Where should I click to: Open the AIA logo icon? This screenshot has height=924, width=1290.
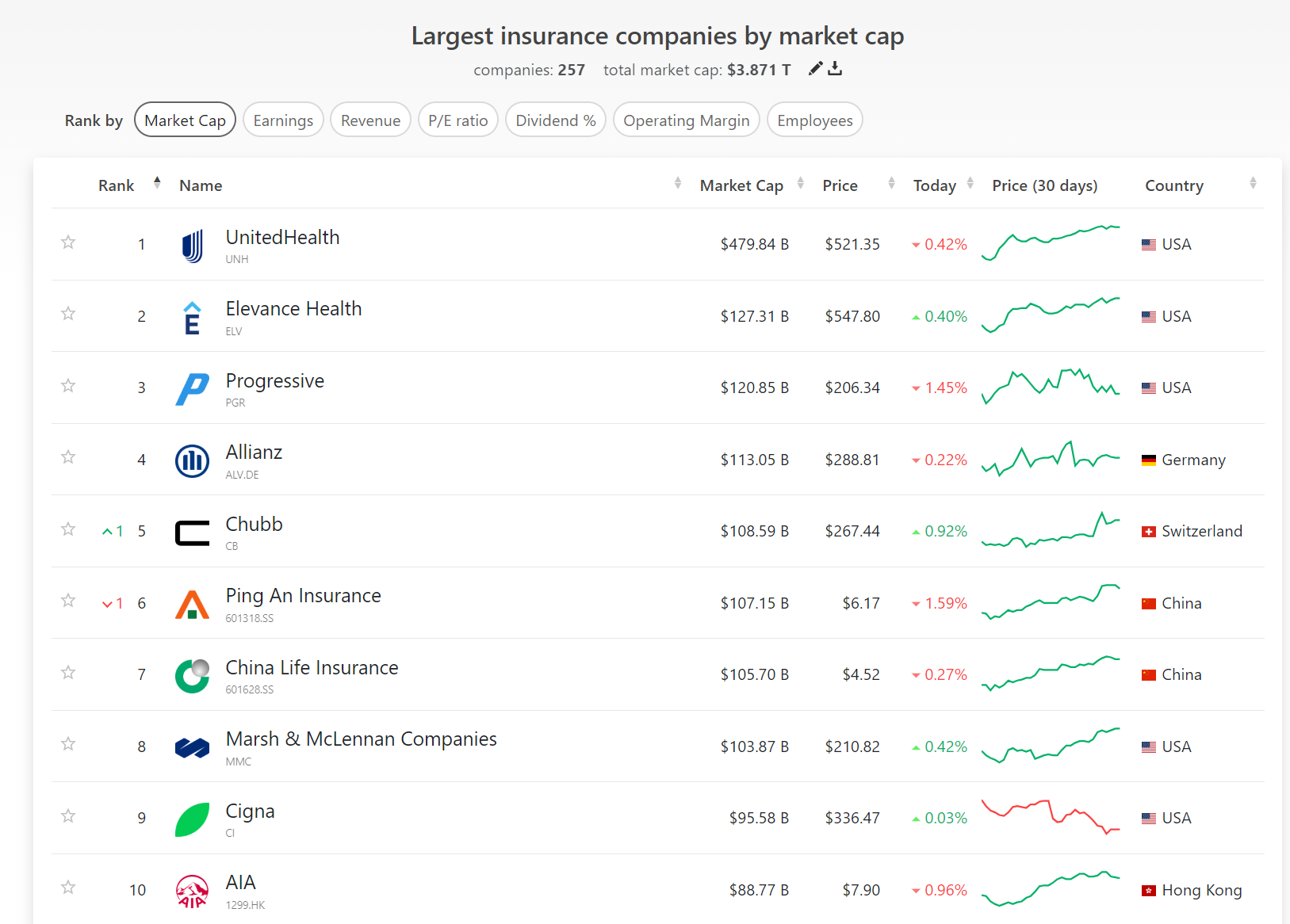click(x=192, y=892)
